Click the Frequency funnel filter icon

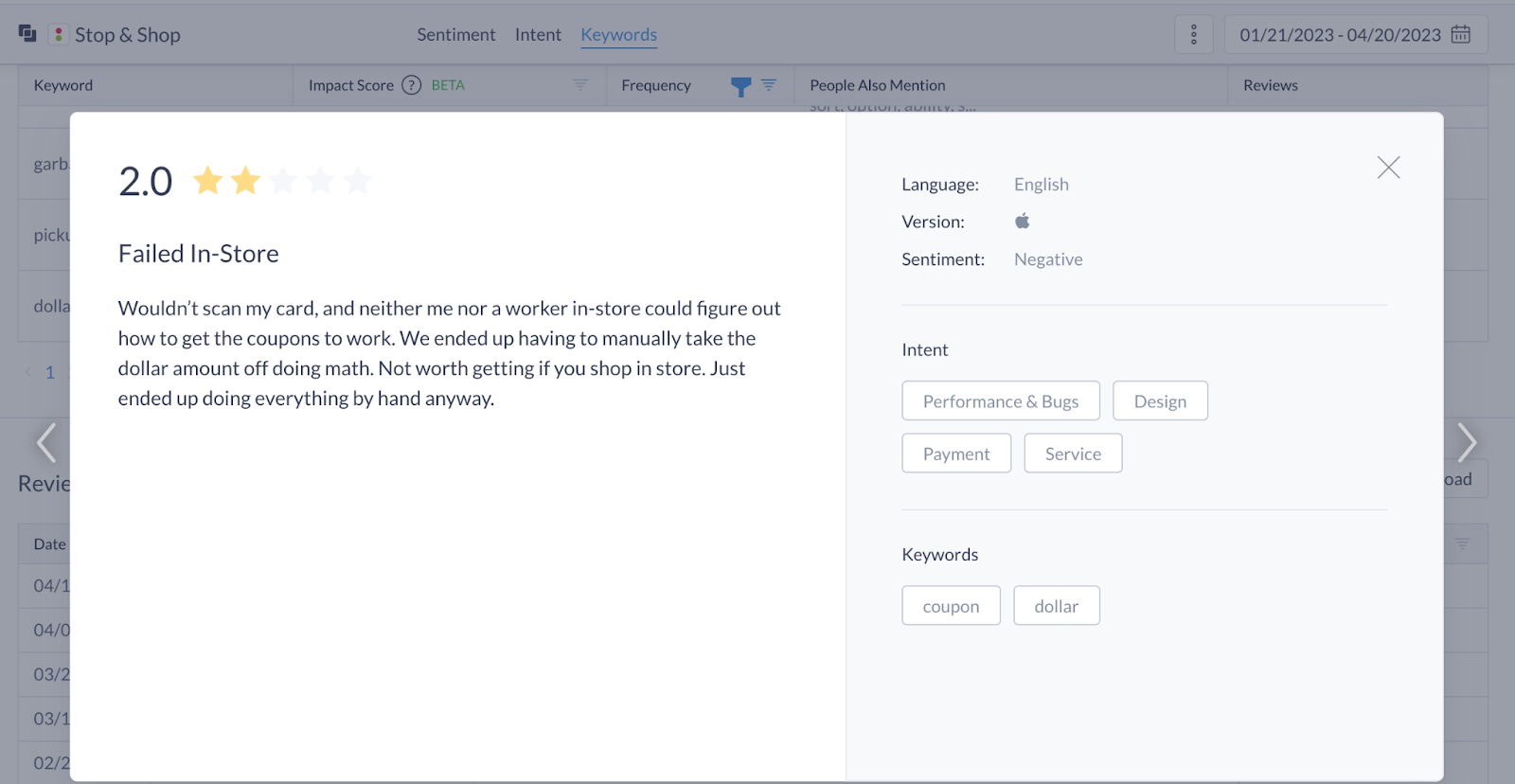coord(741,86)
